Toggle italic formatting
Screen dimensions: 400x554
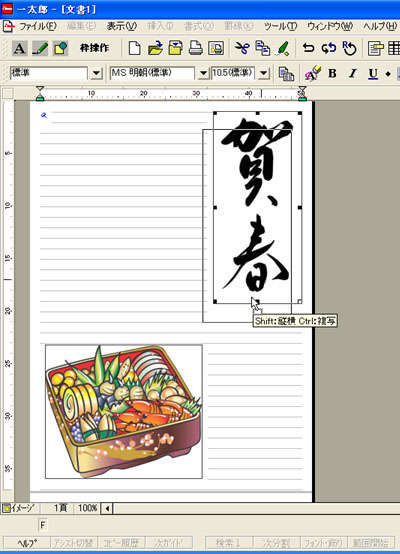tap(352, 73)
